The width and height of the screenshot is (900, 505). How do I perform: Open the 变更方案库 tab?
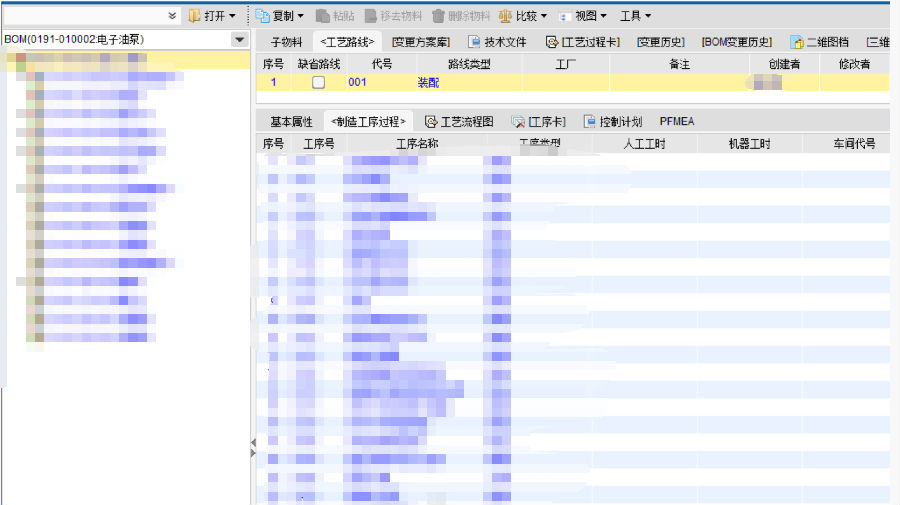tap(421, 42)
